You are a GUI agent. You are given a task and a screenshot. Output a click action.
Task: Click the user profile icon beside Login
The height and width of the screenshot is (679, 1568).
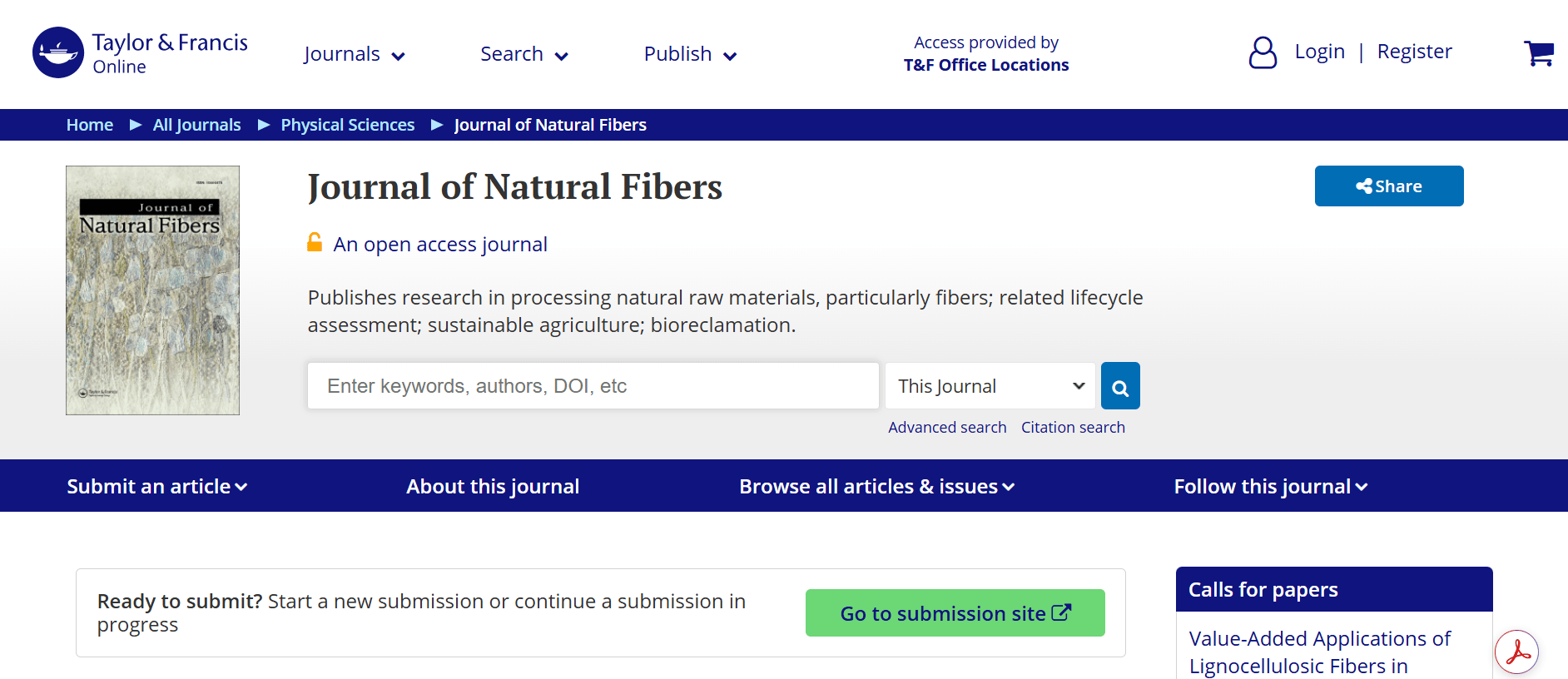point(1263,52)
